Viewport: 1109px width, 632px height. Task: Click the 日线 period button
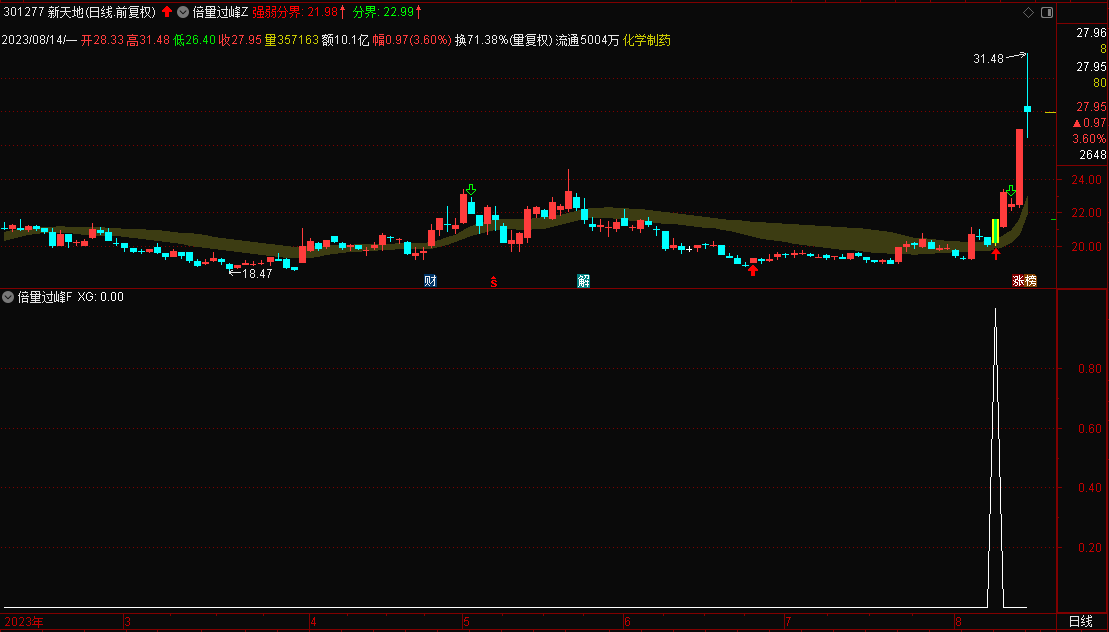click(x=1081, y=621)
